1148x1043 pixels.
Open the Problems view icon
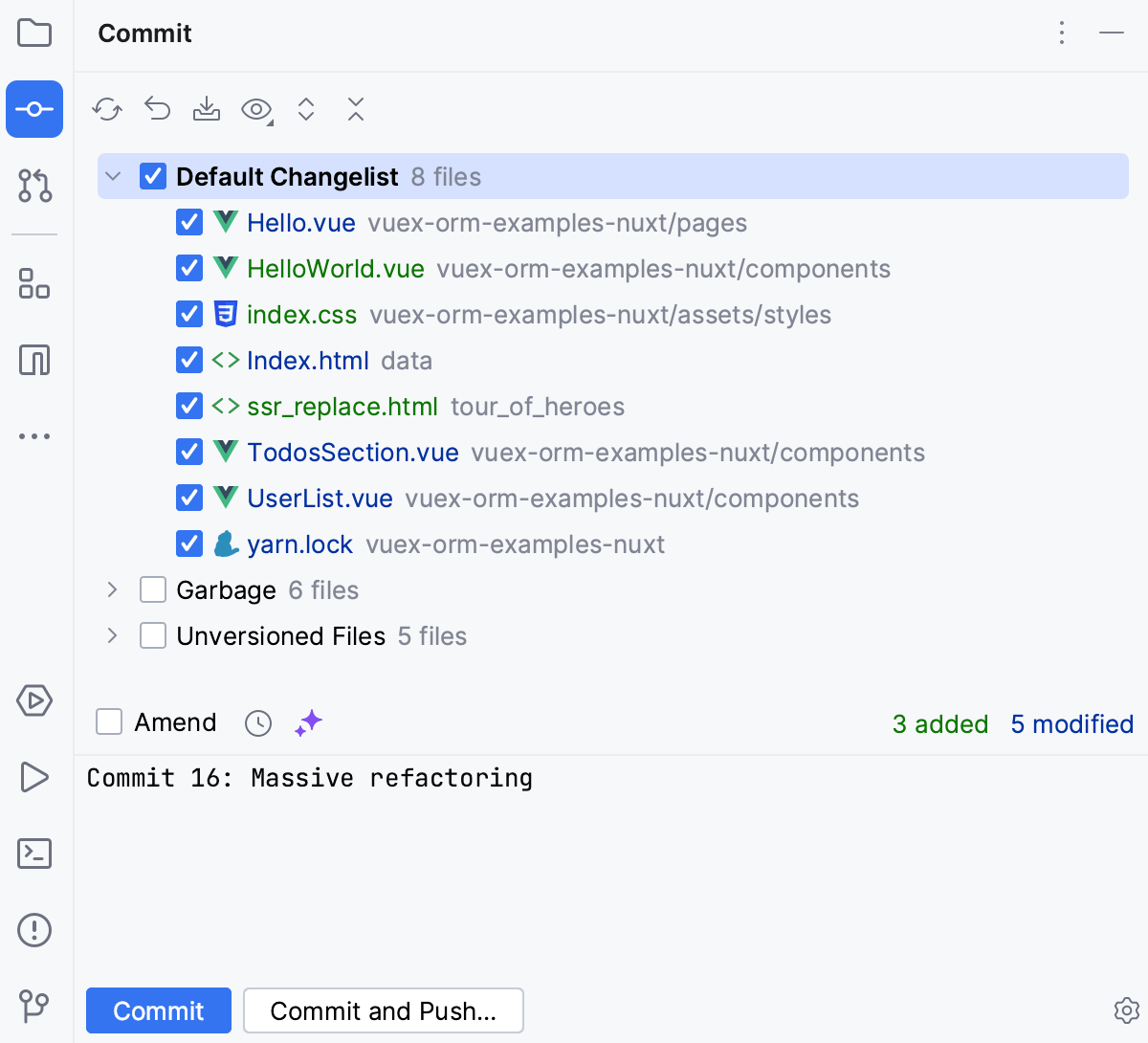[x=34, y=930]
